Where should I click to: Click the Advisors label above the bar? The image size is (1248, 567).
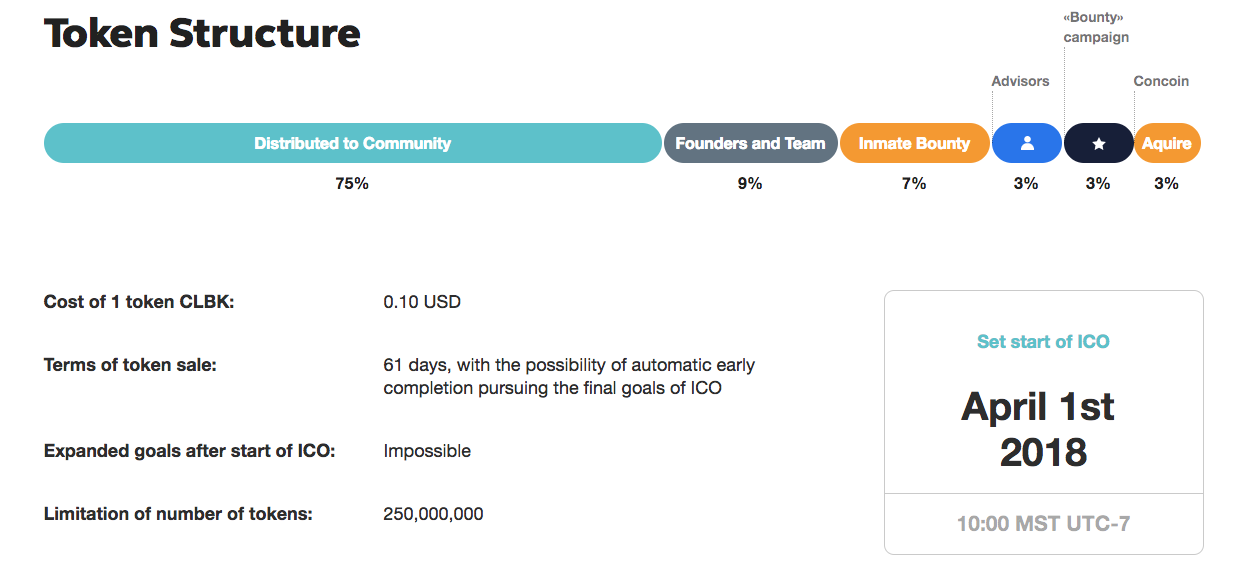tap(1020, 81)
